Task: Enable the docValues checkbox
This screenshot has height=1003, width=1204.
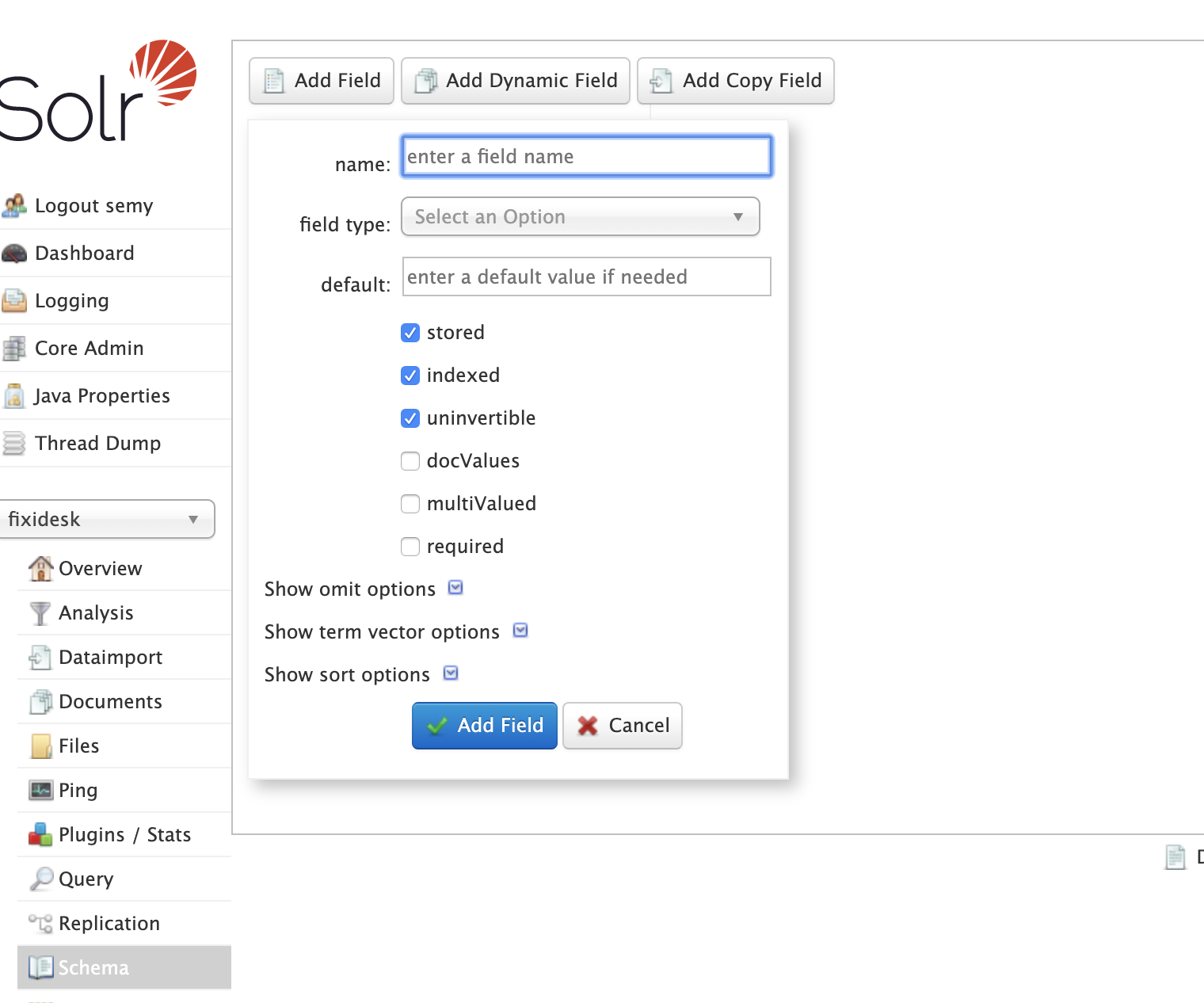Action: click(410, 461)
